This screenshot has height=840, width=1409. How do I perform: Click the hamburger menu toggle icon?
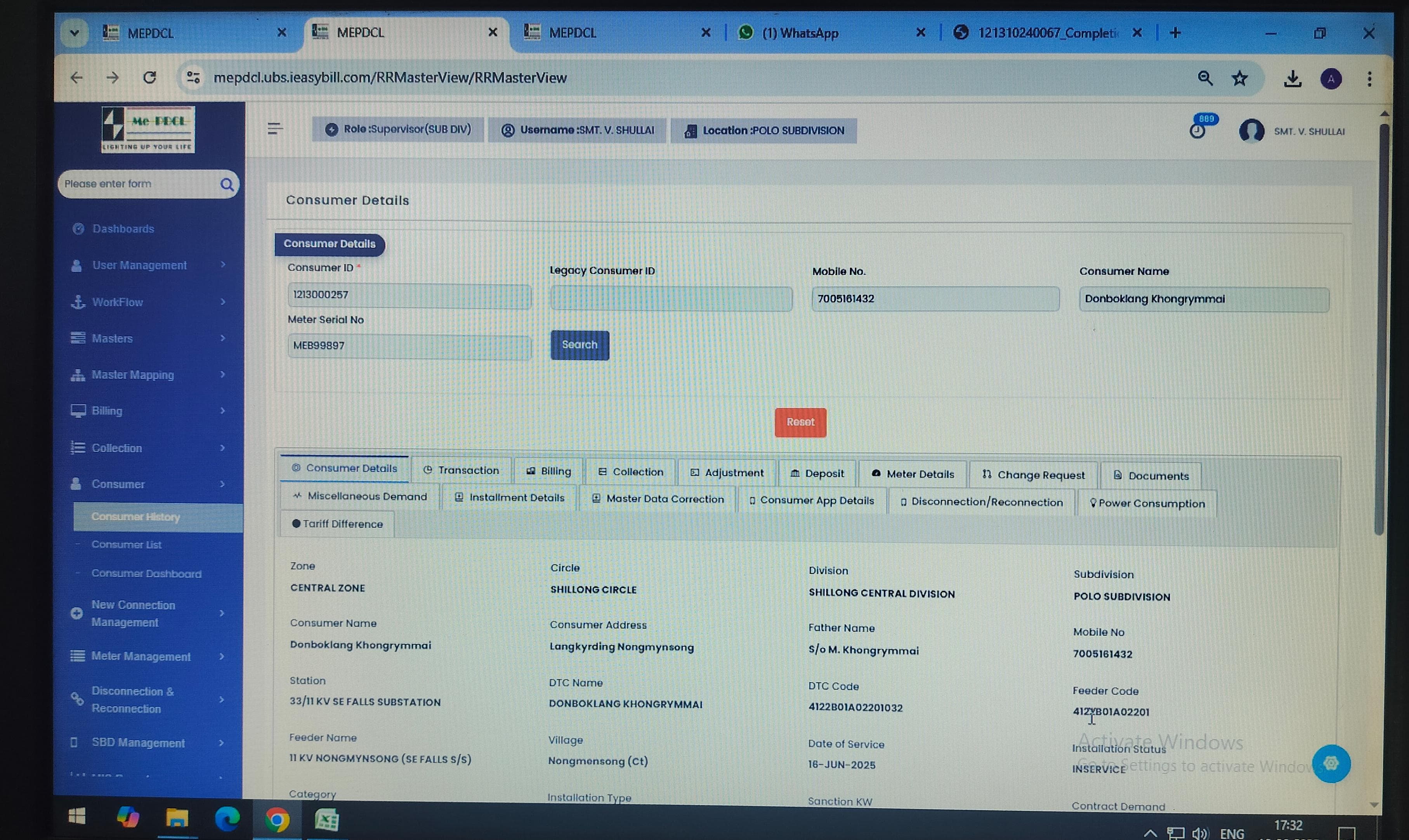pyautogui.click(x=275, y=129)
